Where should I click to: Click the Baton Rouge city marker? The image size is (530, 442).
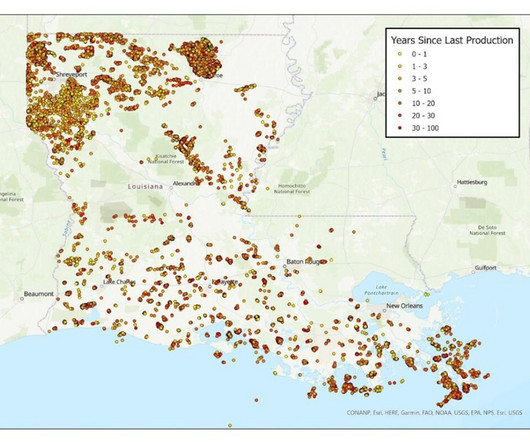click(x=285, y=266)
